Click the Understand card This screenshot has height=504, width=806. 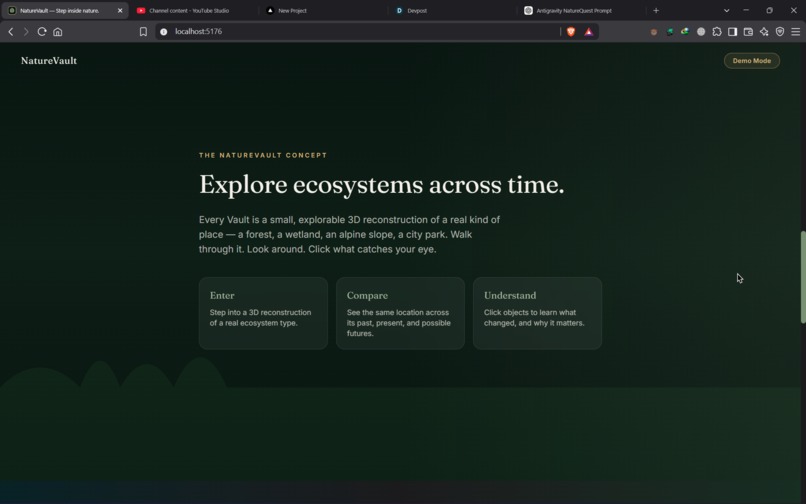[537, 313]
